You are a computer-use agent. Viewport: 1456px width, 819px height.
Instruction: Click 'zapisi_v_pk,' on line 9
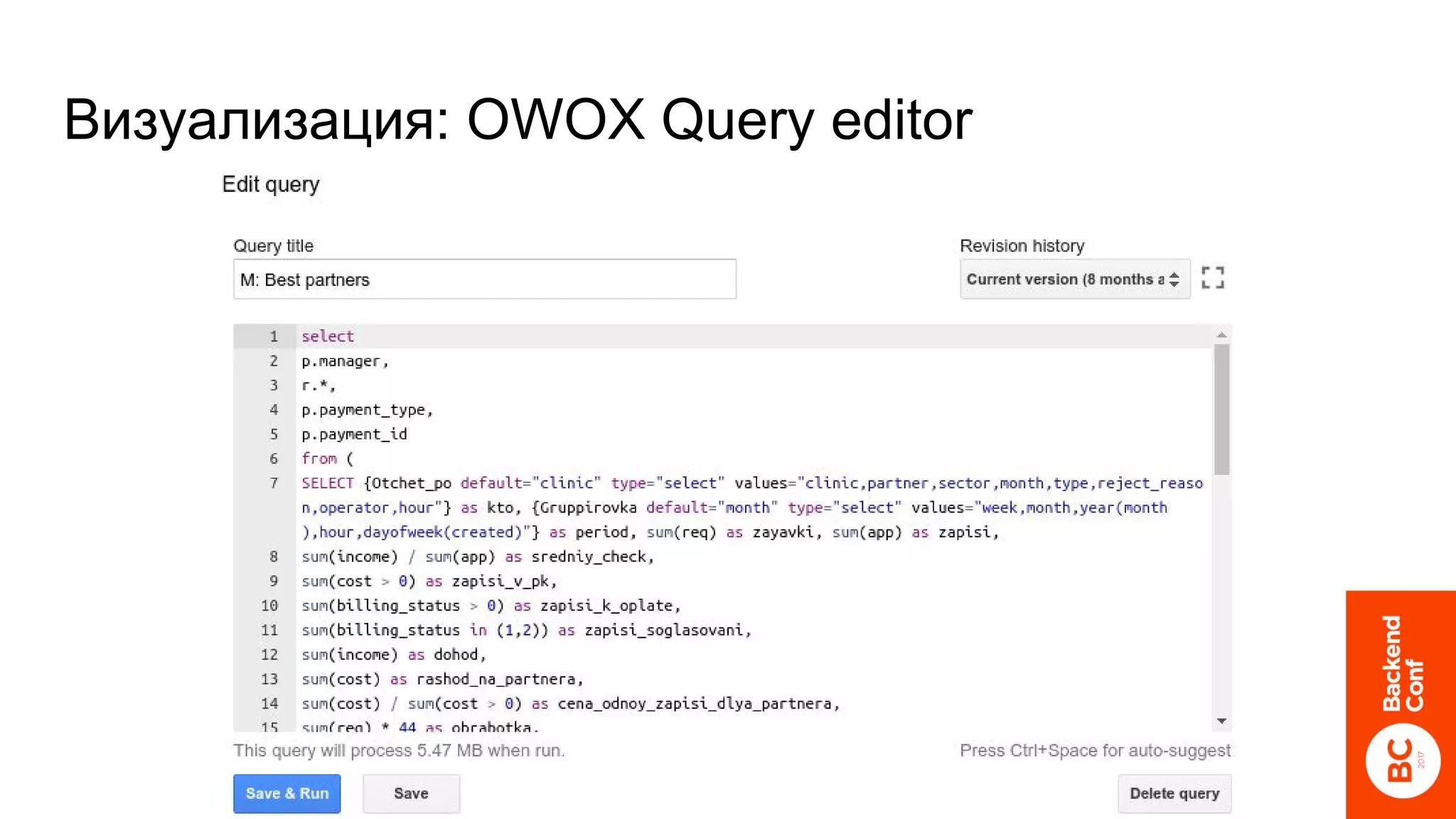pyautogui.click(x=504, y=582)
